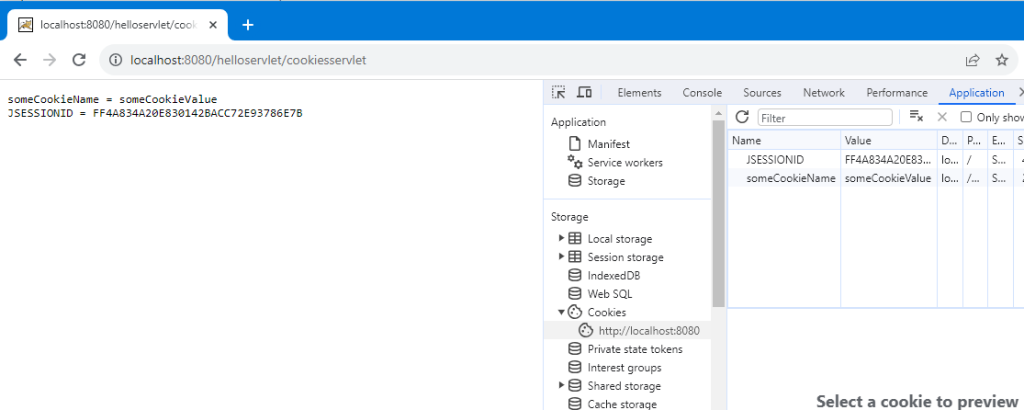Click the JSESSIONID line on the page

pos(155,113)
